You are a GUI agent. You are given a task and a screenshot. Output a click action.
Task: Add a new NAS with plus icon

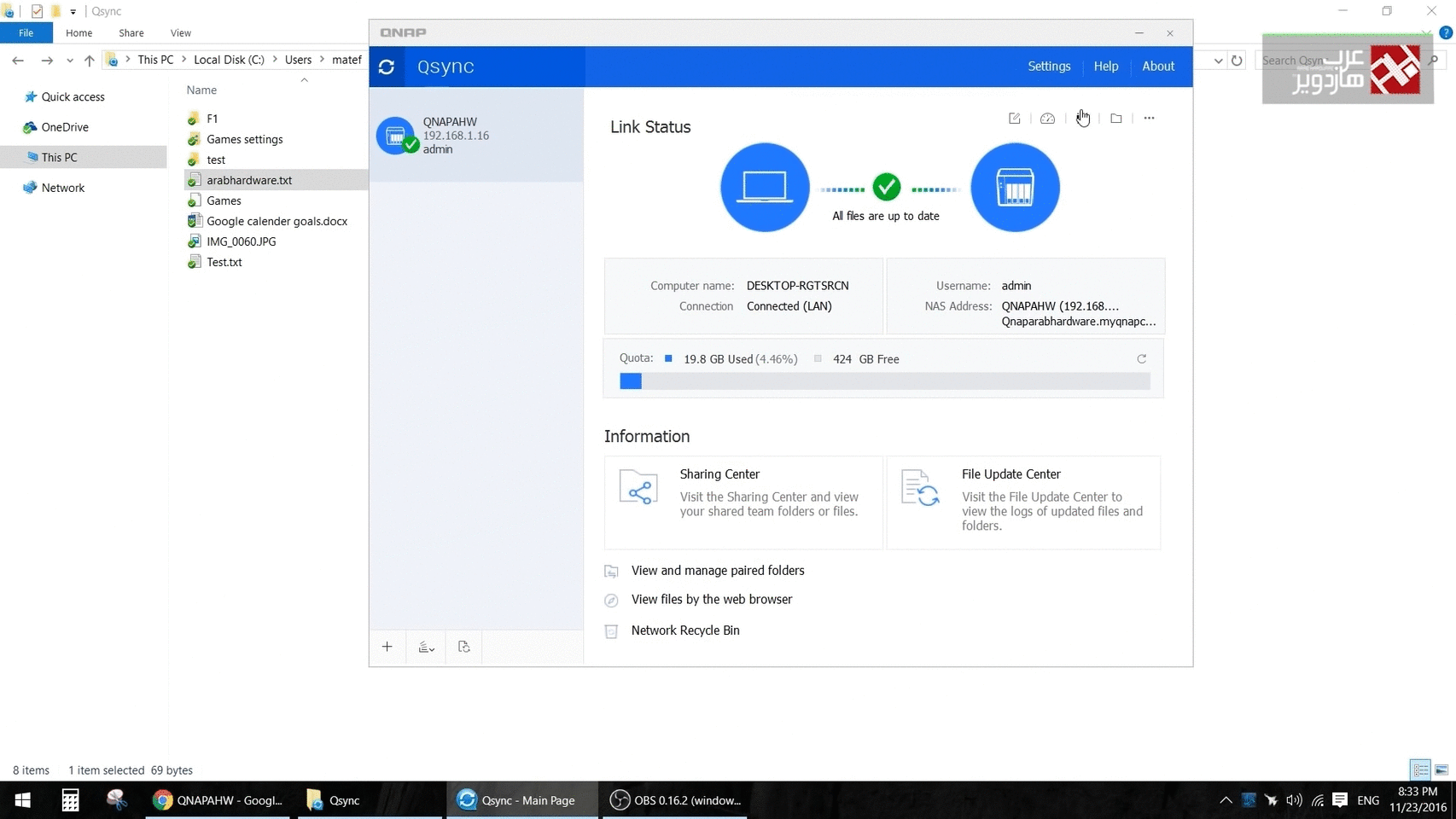pos(387,647)
